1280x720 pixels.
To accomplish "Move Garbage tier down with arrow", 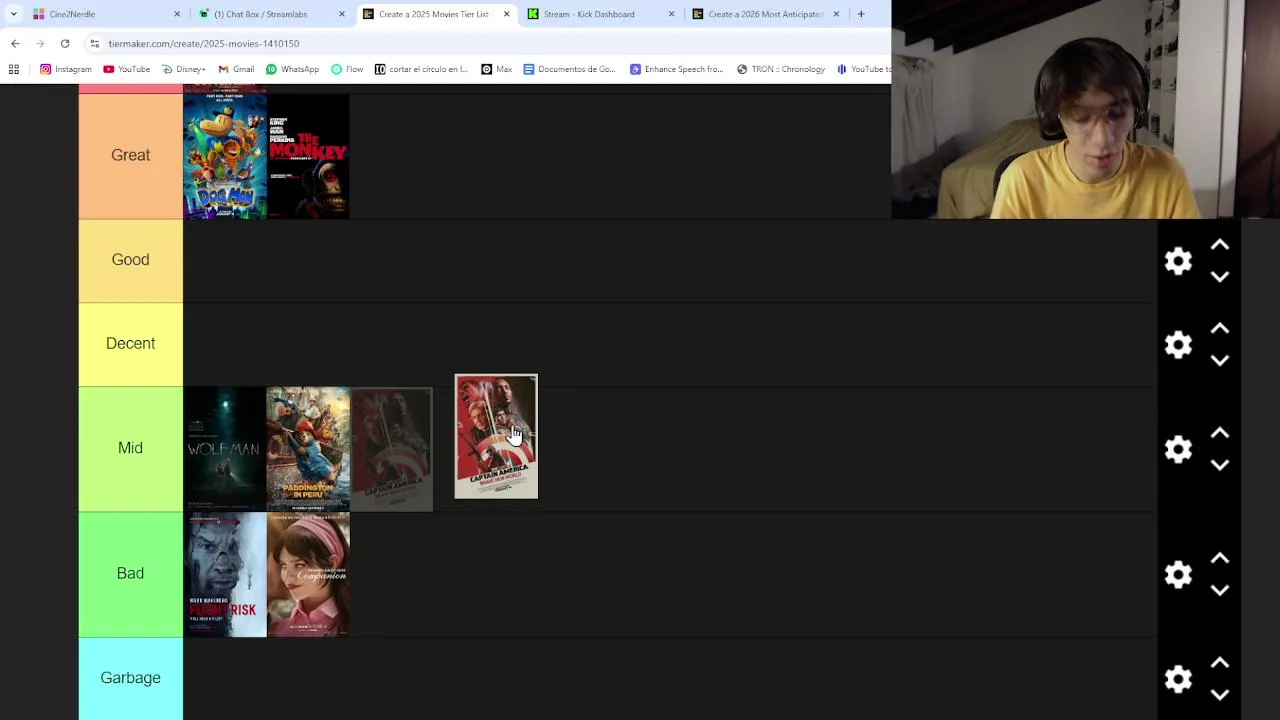I will click(1220, 695).
